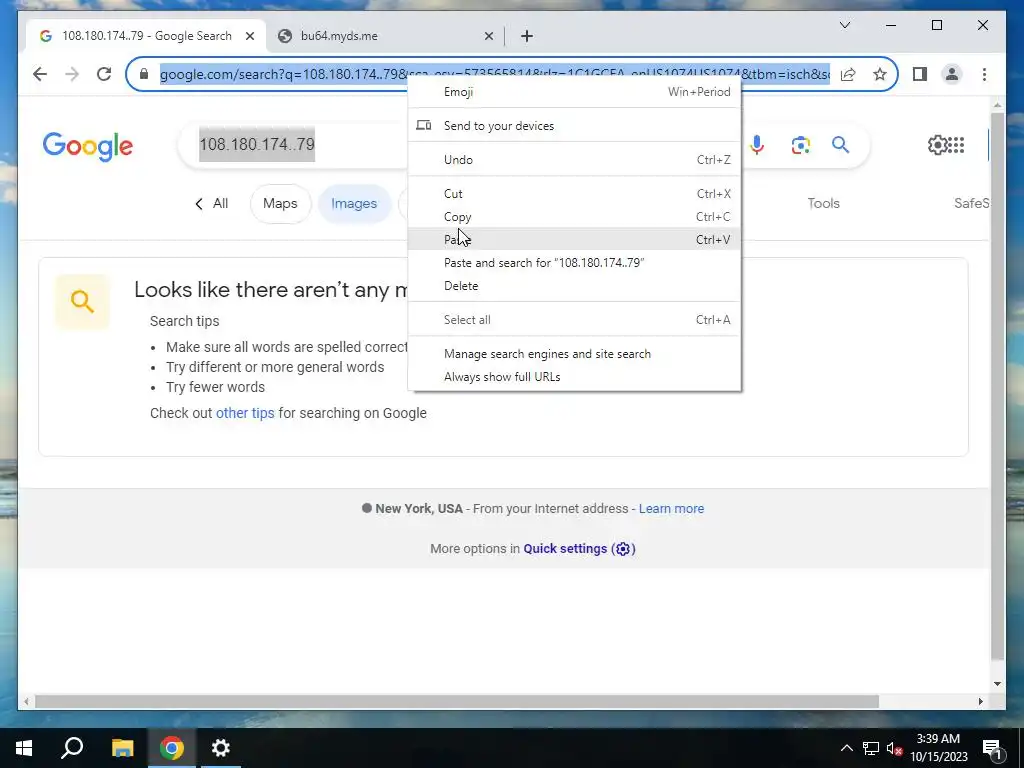
Task: Click the horizontal scrollbar right arrow
Action: [x=980, y=701]
